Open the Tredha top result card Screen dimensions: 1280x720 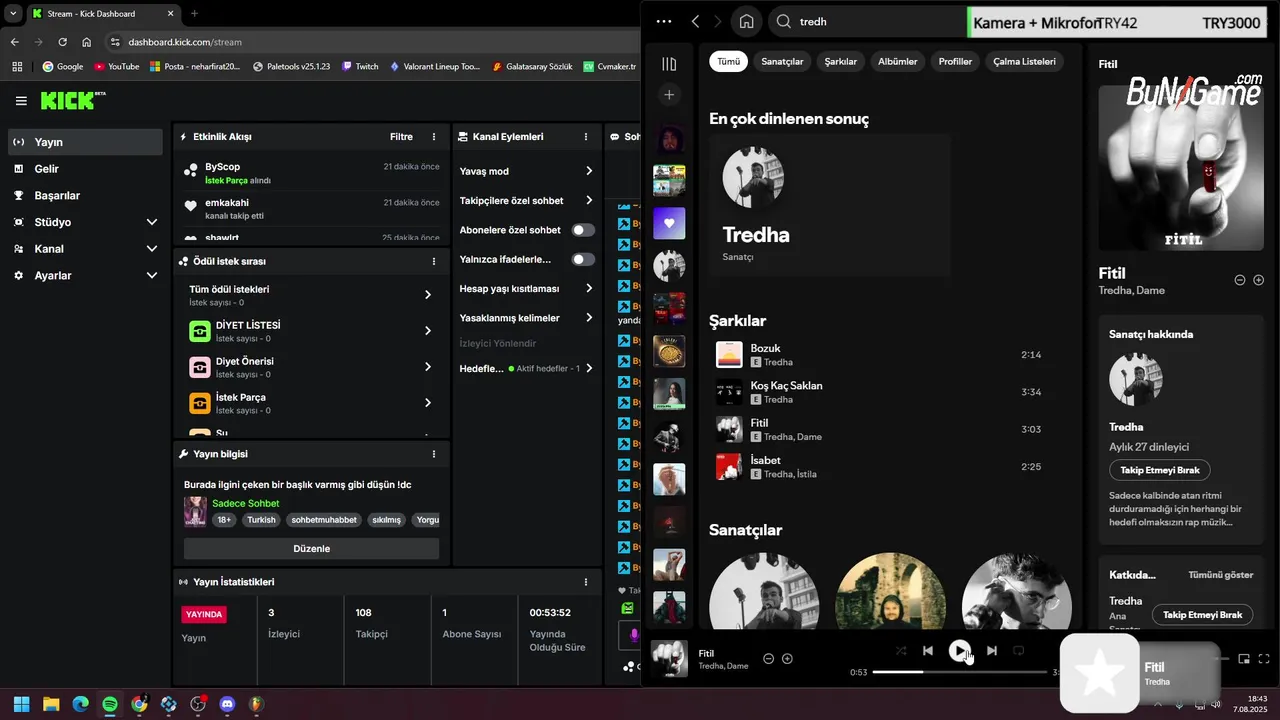tap(829, 205)
